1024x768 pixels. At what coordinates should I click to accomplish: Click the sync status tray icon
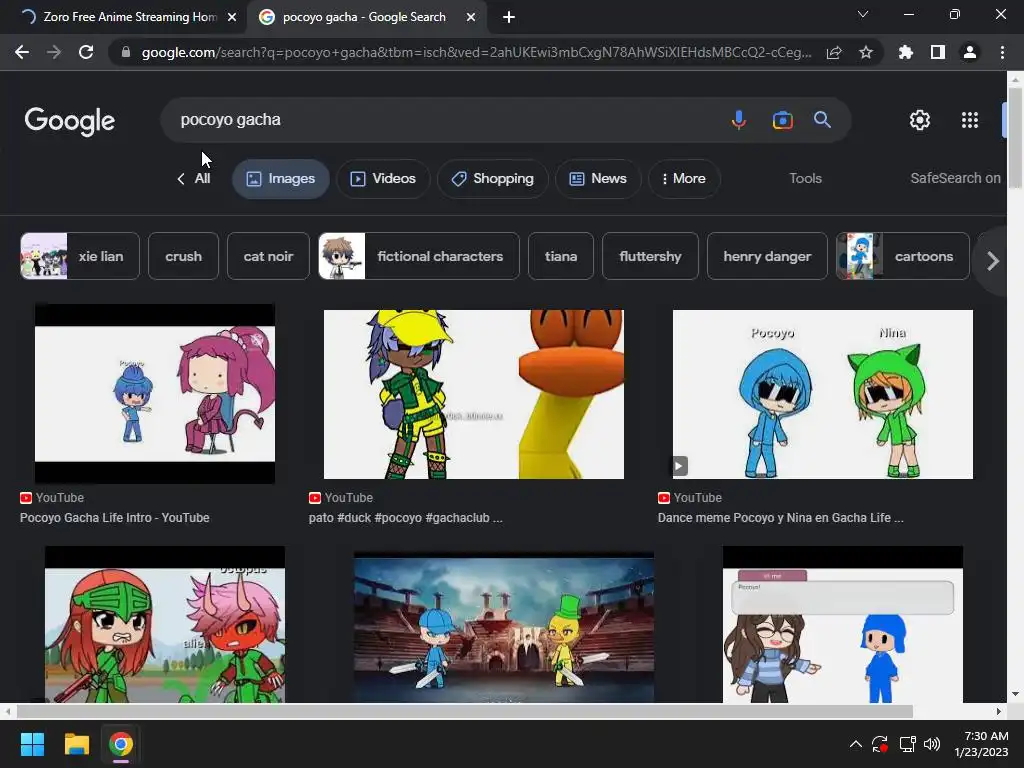[x=880, y=744]
